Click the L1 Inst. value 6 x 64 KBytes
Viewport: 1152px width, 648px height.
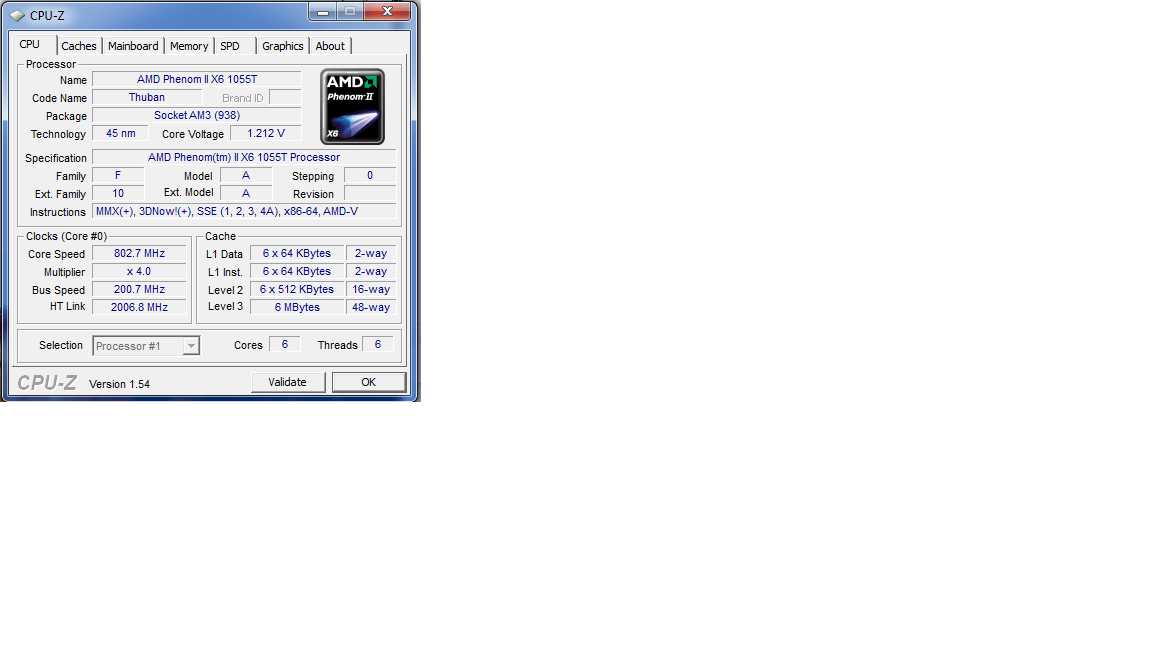tap(297, 271)
